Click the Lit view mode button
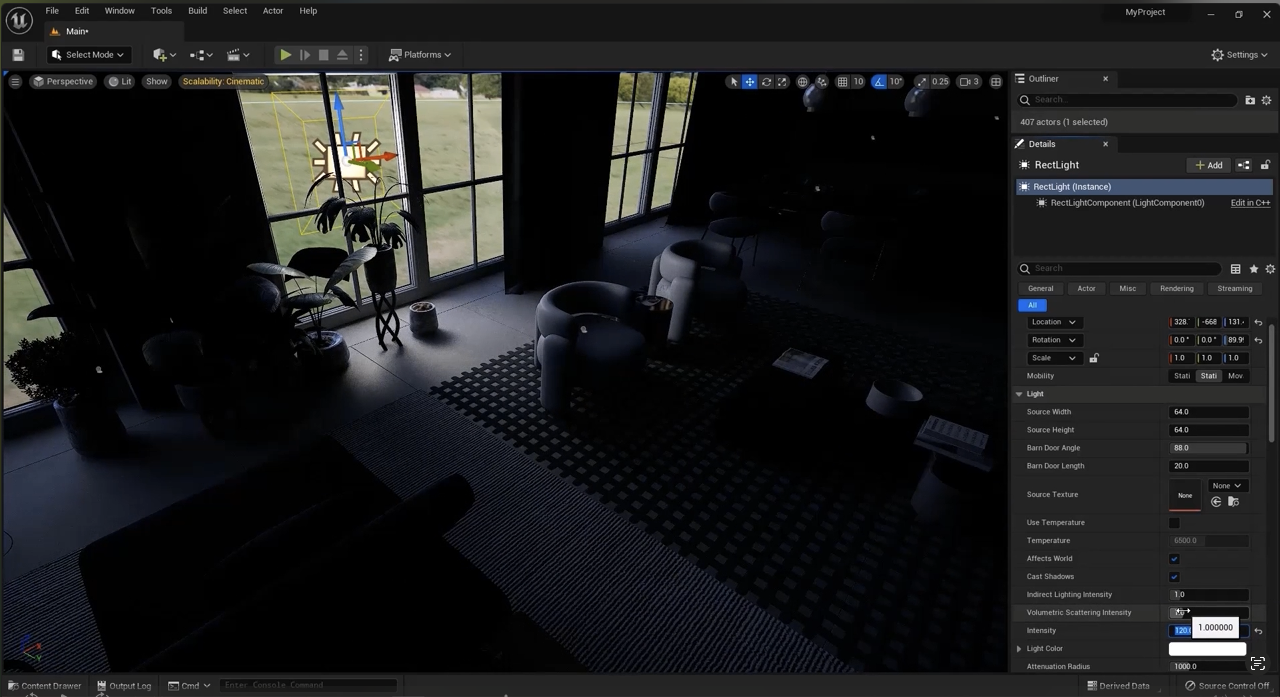This screenshot has width=1280, height=697. pyautogui.click(x=120, y=82)
